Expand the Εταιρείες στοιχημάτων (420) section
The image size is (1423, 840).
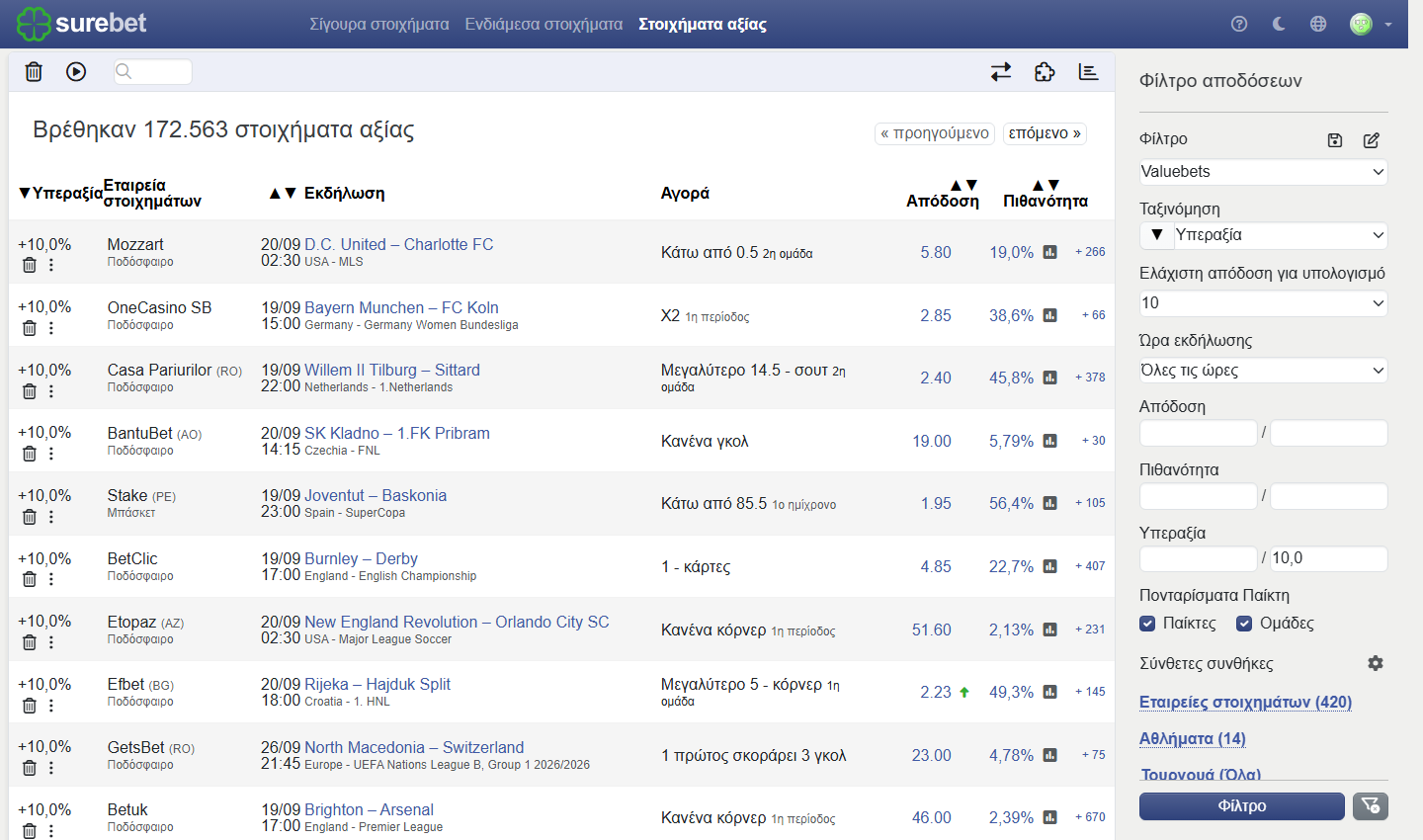[1245, 703]
